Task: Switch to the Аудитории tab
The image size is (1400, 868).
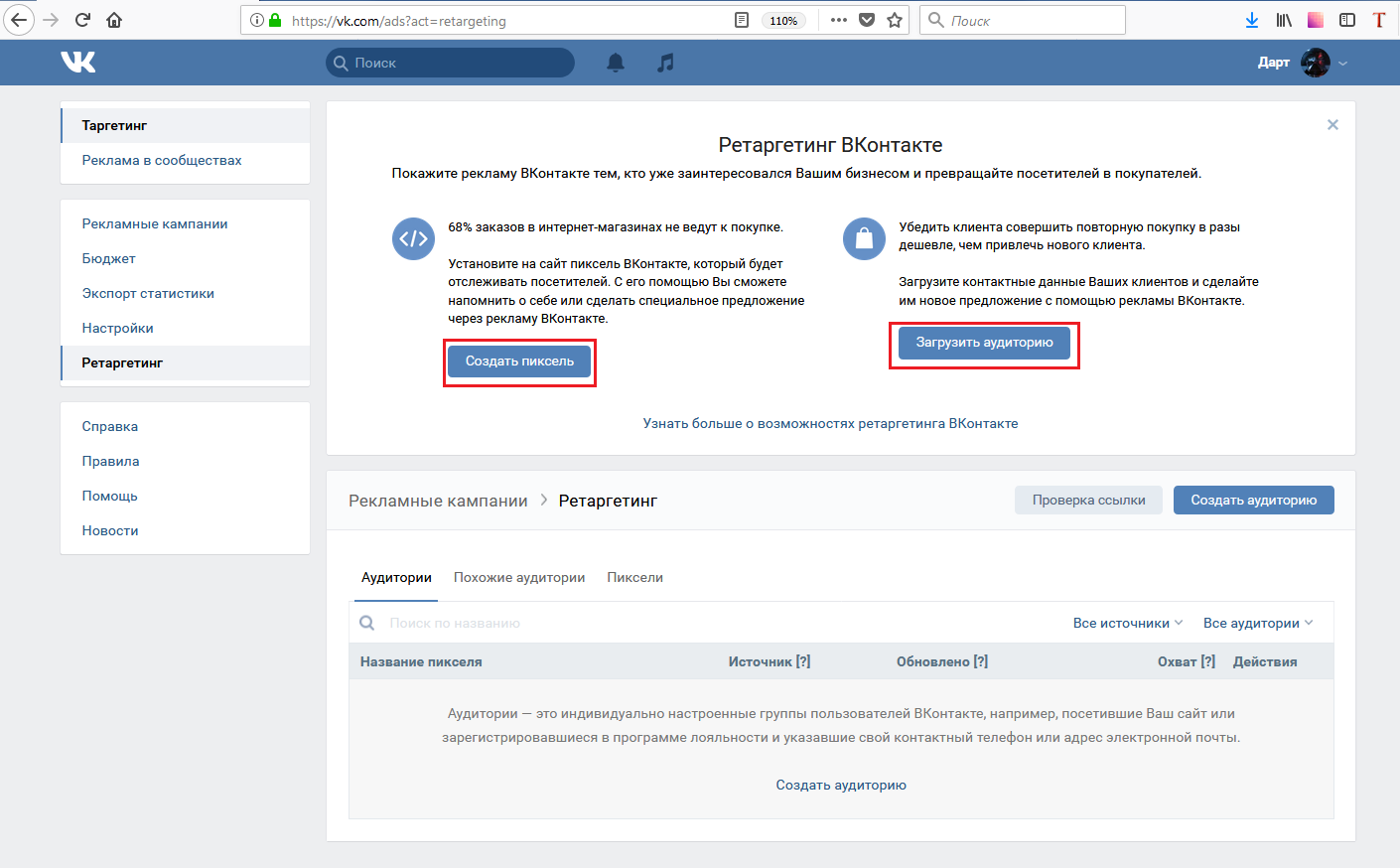Action: pyautogui.click(x=396, y=577)
